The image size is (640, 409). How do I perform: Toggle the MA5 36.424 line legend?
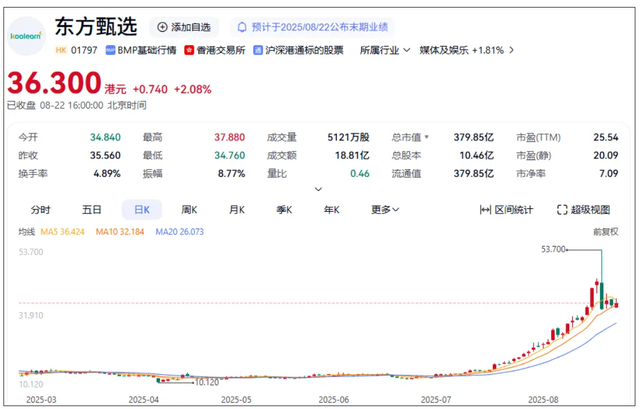pos(62,232)
